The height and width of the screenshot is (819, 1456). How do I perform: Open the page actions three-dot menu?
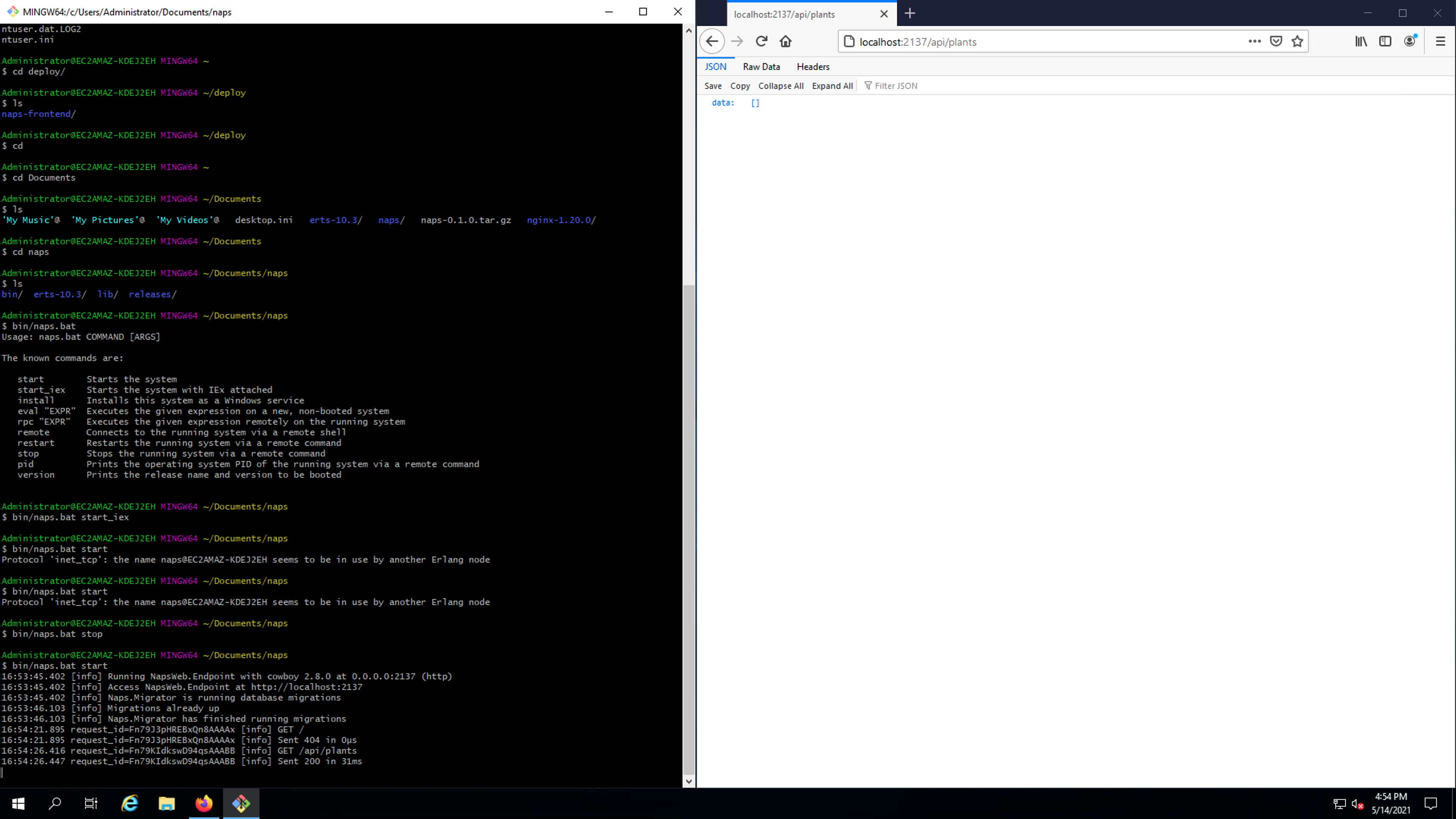click(1254, 41)
